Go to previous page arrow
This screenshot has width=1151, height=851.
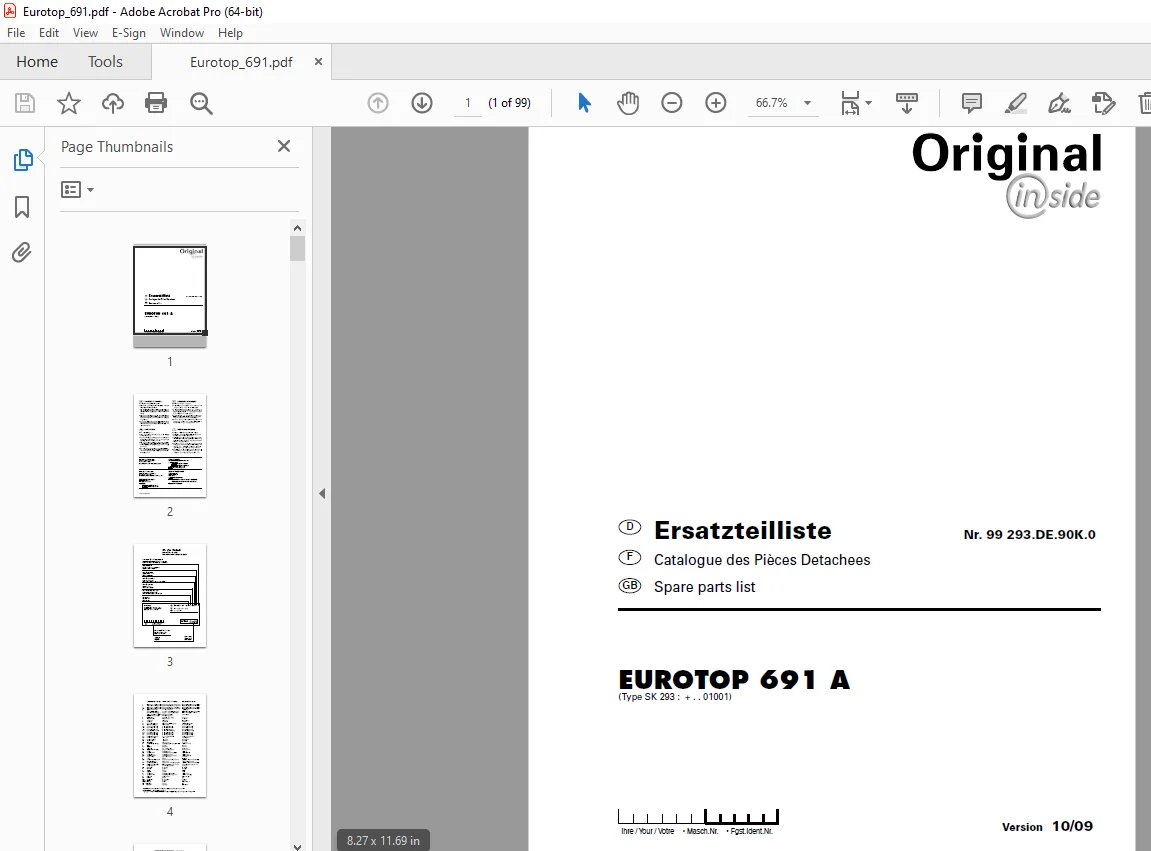(378, 103)
